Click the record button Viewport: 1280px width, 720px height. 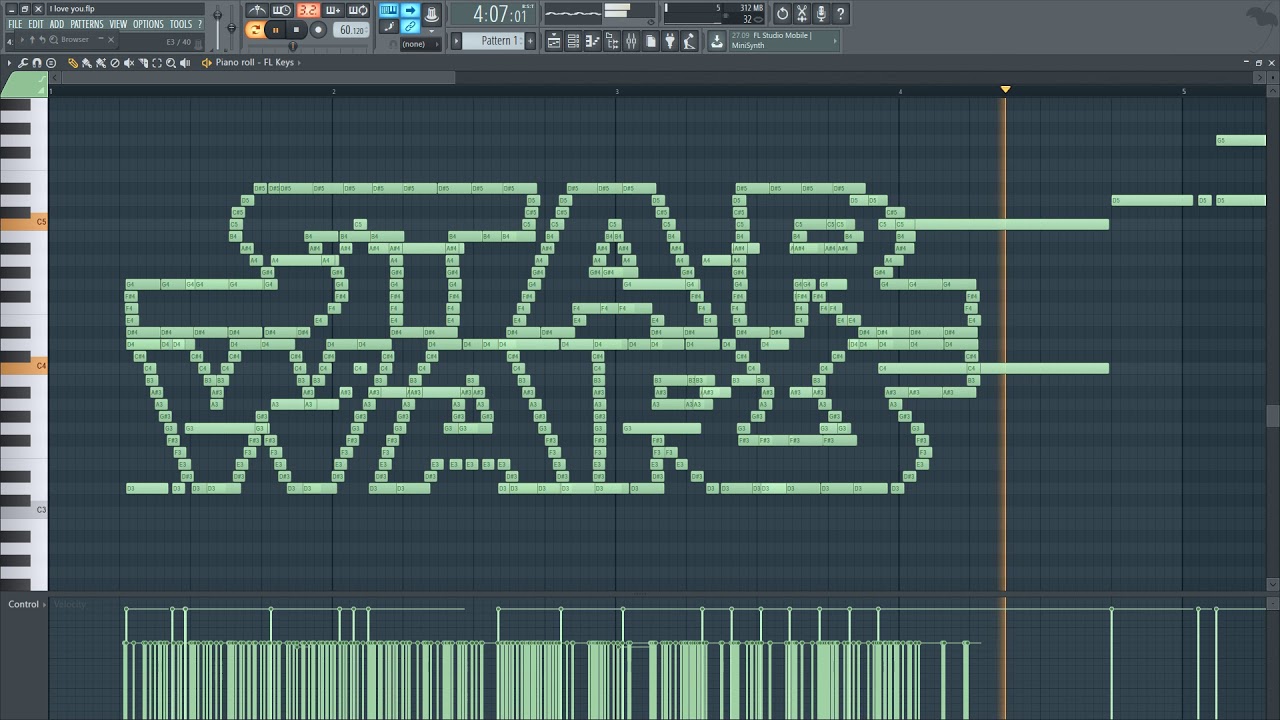coord(318,30)
